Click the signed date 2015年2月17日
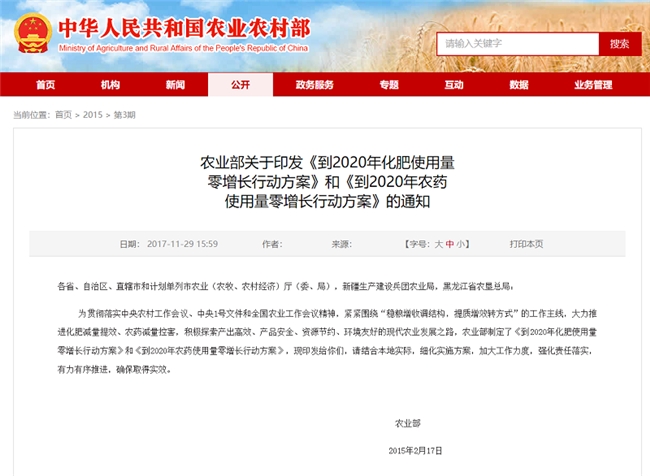This screenshot has height=476, width=650. click(415, 451)
